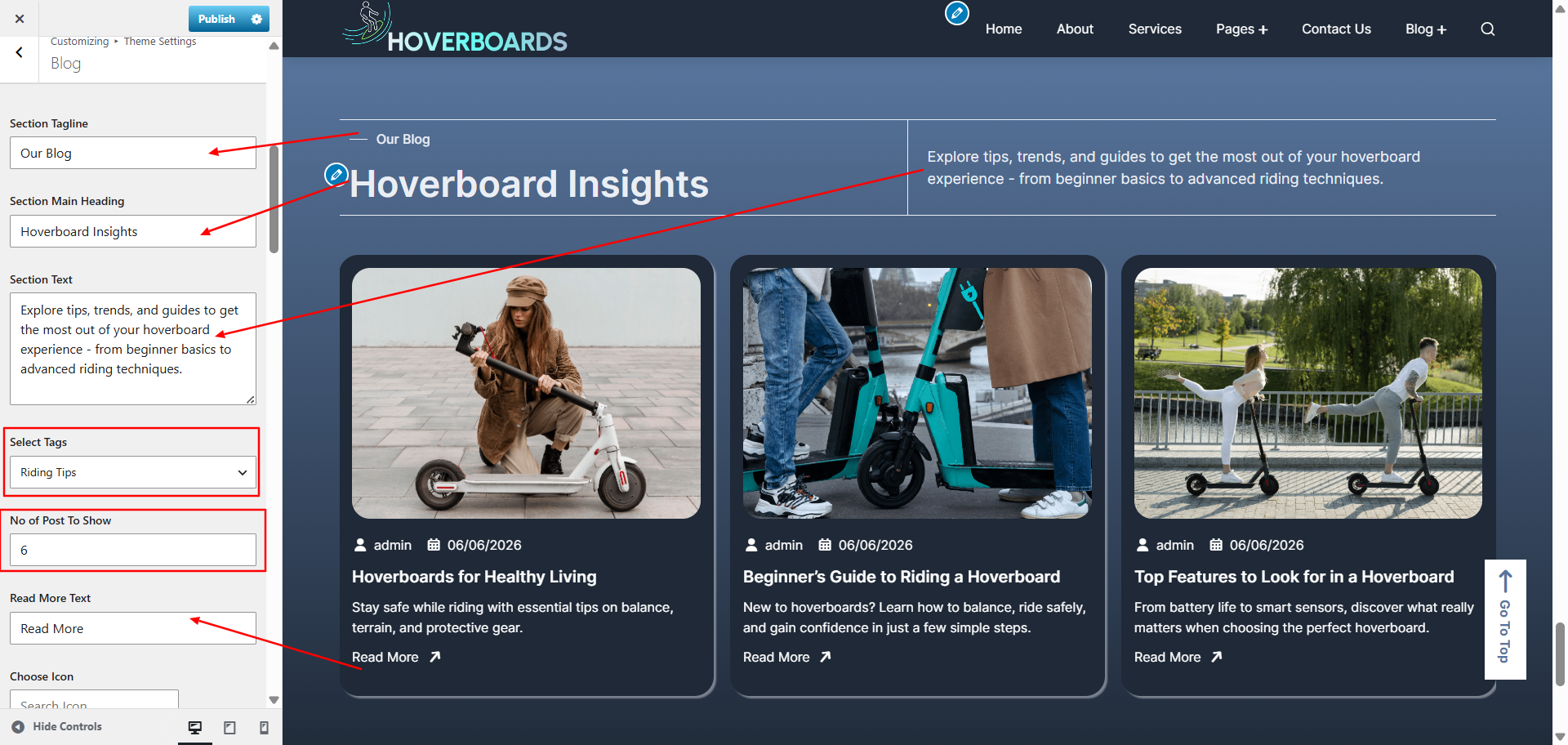Click the No of Post To Show field
Viewport: 1568px width, 745px height.
click(x=133, y=550)
